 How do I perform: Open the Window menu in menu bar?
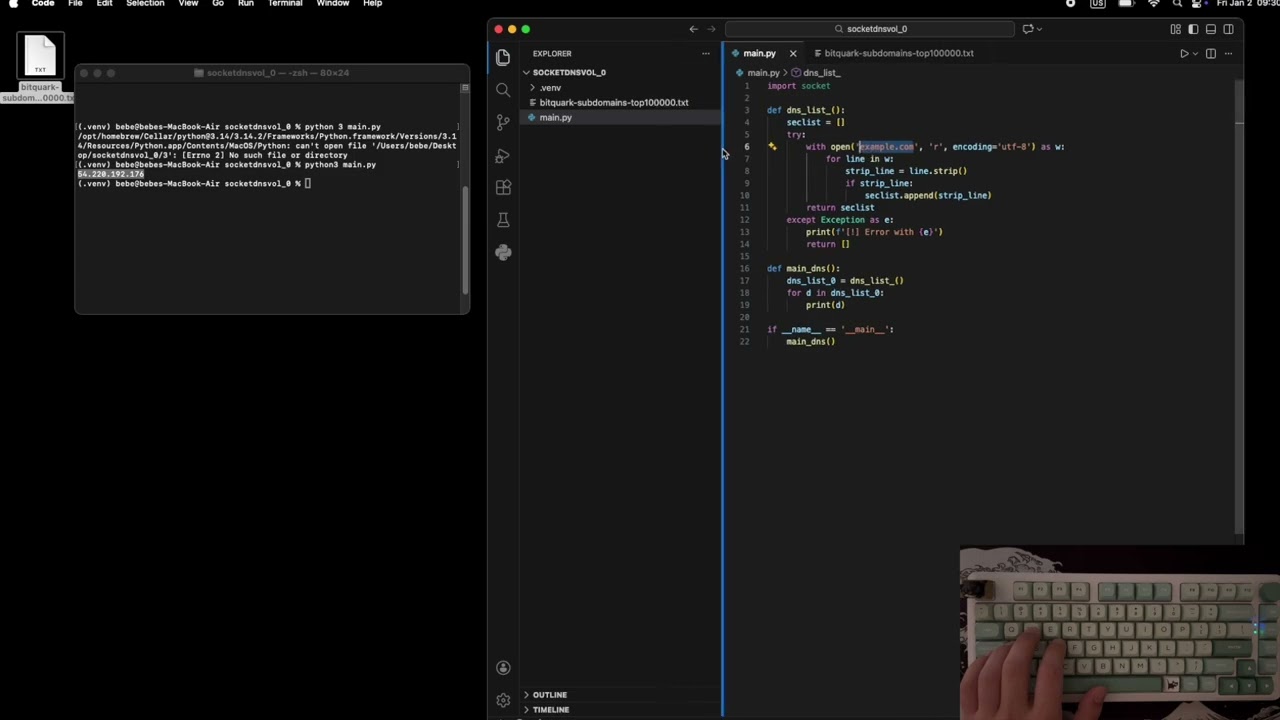coord(333,4)
